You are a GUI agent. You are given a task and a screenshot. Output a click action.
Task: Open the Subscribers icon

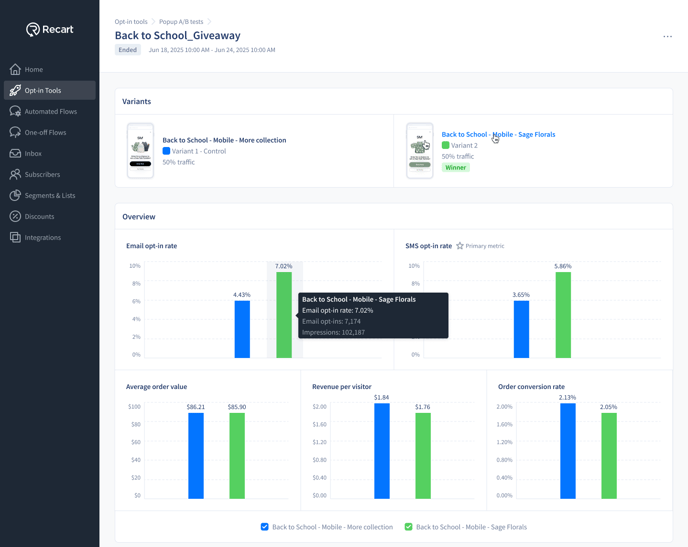point(15,174)
